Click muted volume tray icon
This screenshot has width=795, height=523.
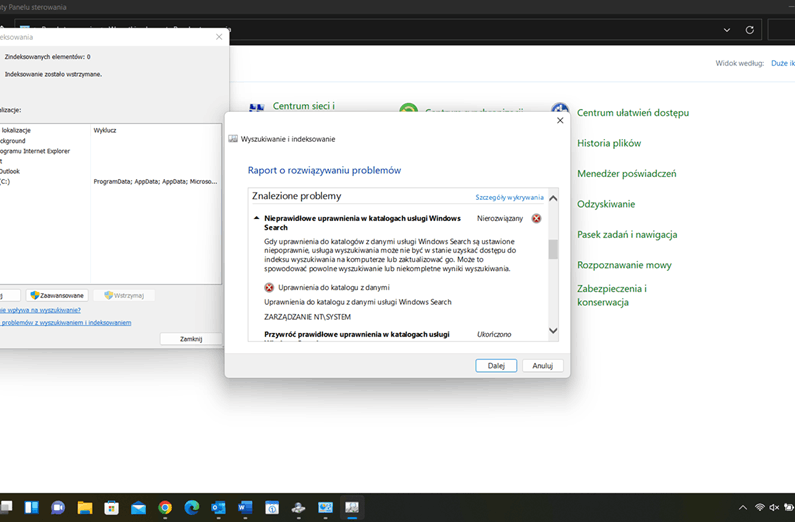coord(774,507)
